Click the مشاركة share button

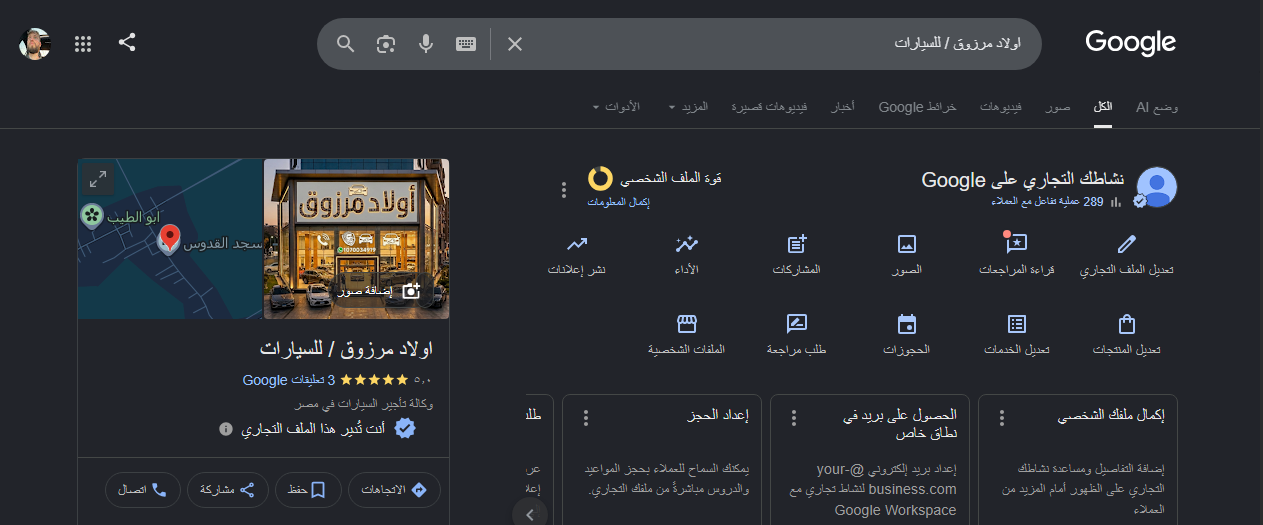click(227, 490)
